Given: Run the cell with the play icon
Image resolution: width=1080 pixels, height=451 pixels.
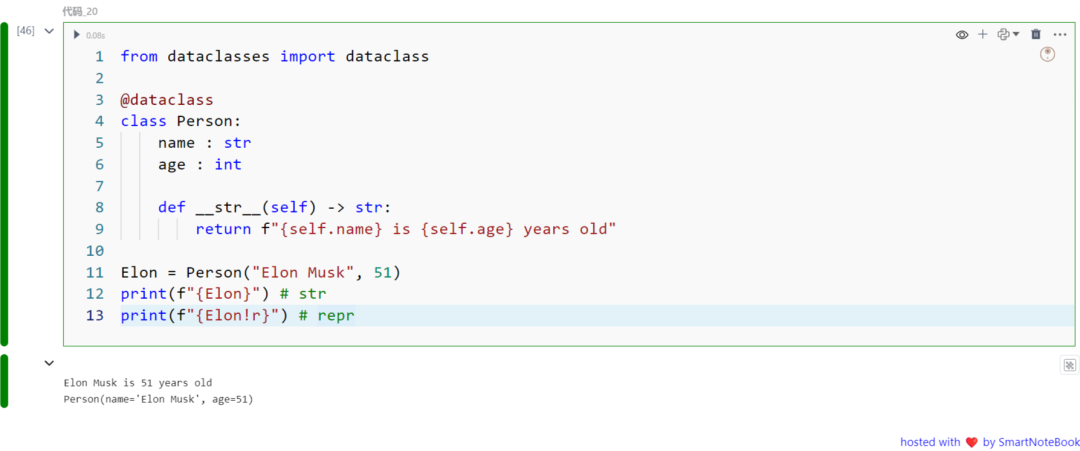Looking at the screenshot, I should coord(76,34).
